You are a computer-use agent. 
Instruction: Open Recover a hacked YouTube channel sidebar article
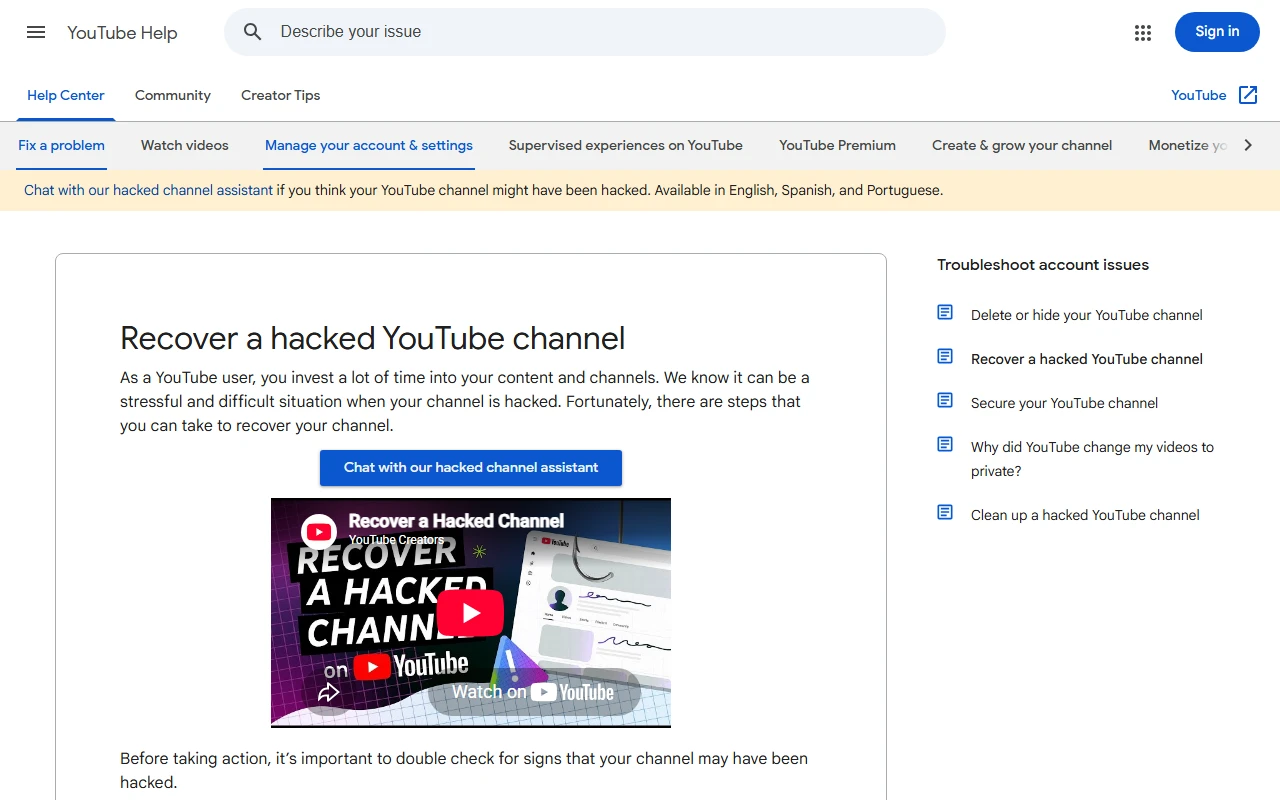[1087, 359]
